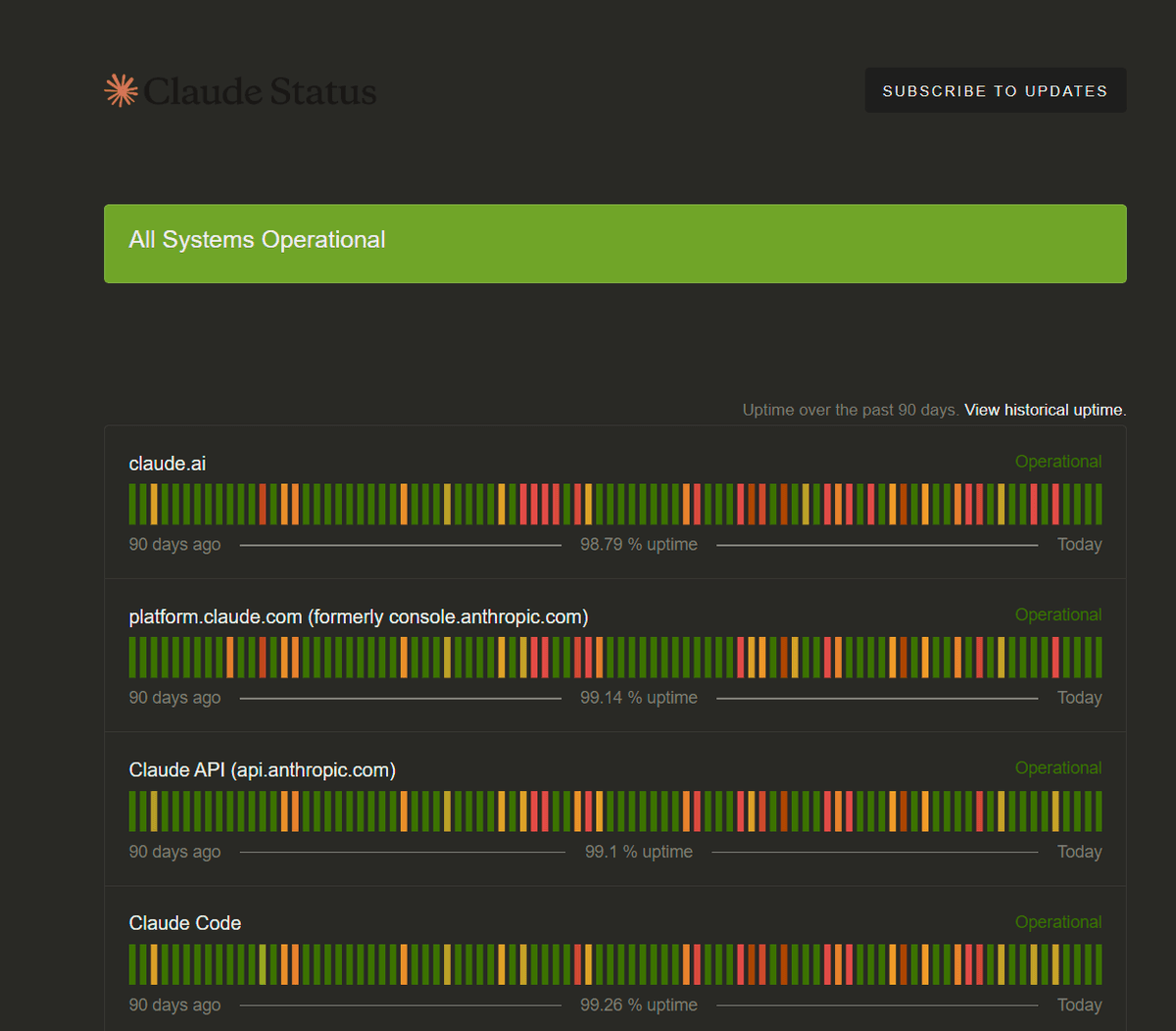This screenshot has width=1176, height=1031.
Task: Click the Operational status next to claude.ai
Action: [x=1057, y=461]
